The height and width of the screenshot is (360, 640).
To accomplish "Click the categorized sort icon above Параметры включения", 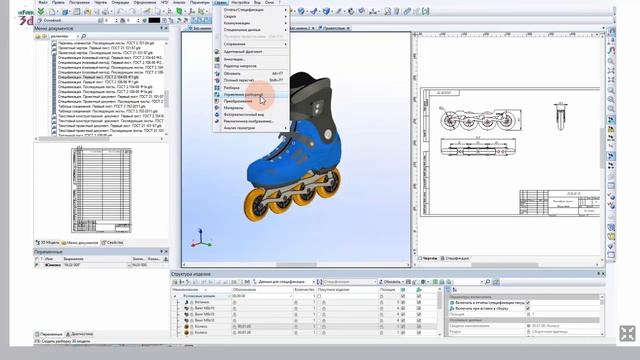I will [449, 290].
